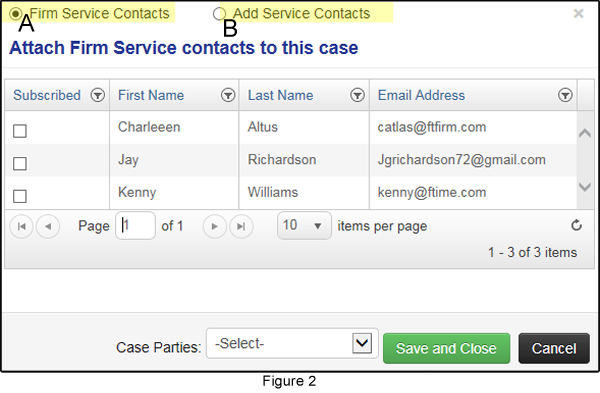Go to the previous page arrow
Viewport: 600px width, 393px height.
click(x=48, y=226)
